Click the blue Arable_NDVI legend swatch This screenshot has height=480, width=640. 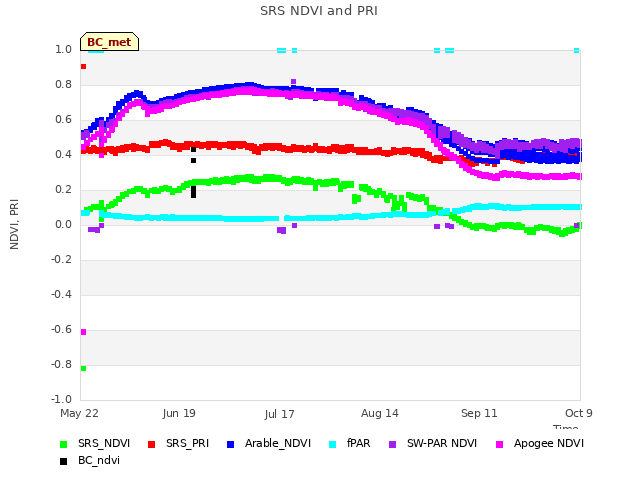click(230, 444)
